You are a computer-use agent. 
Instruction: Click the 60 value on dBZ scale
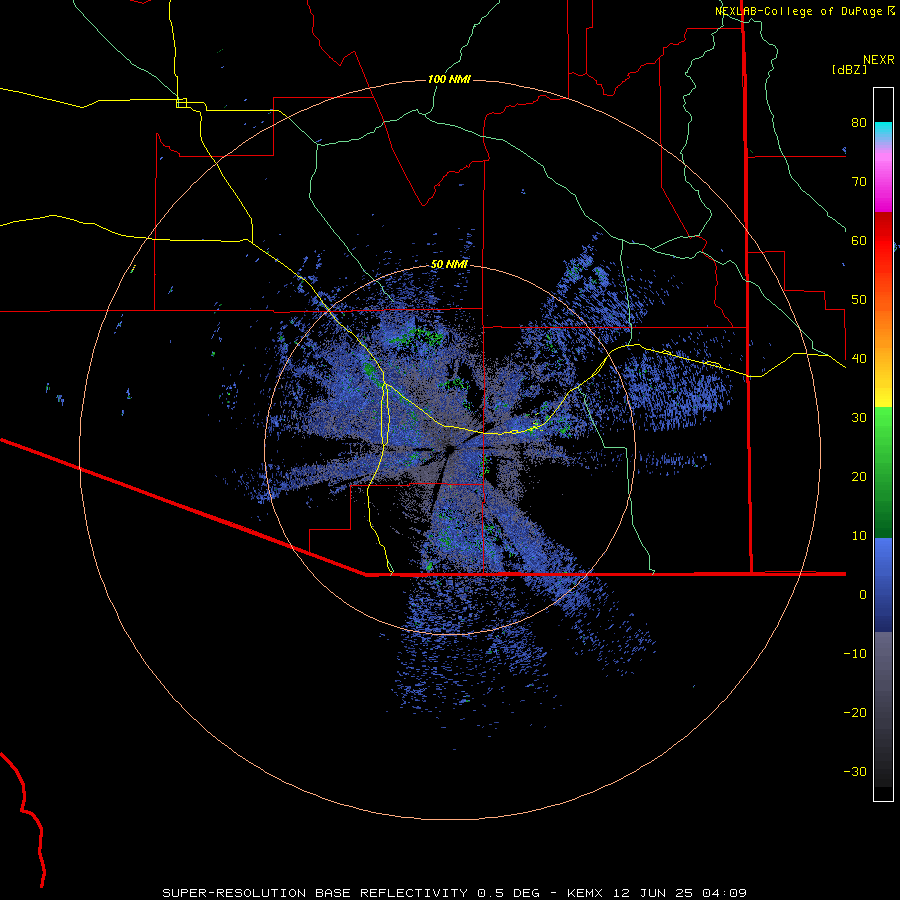(859, 240)
